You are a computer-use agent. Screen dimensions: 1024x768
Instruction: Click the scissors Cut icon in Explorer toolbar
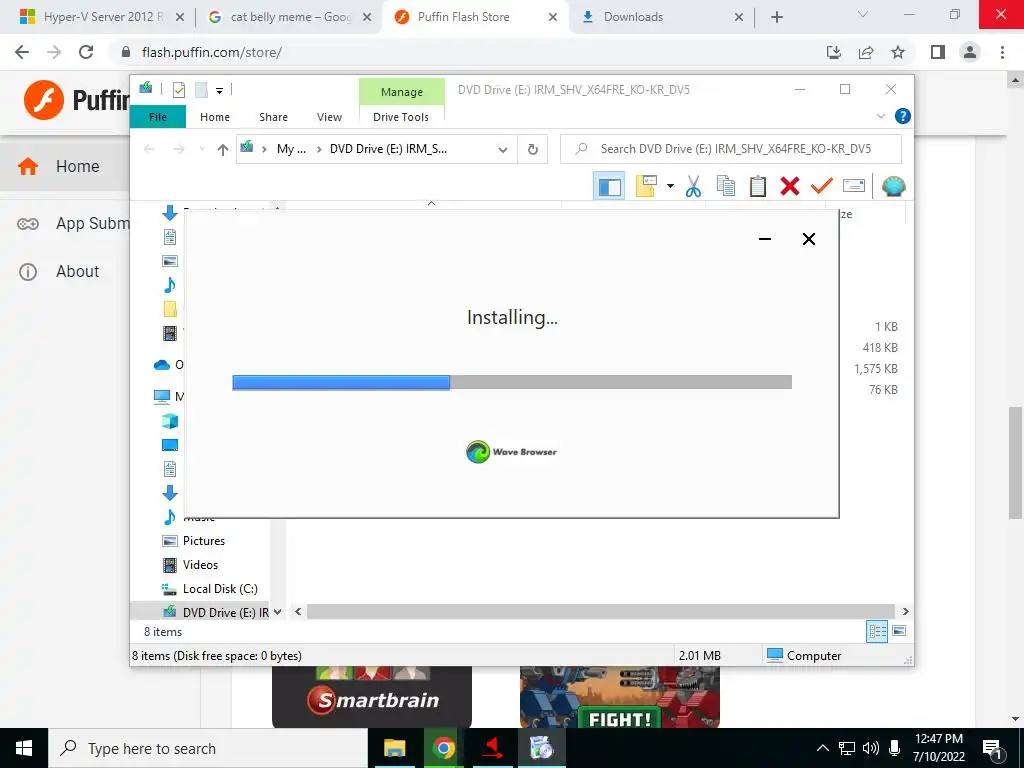tap(693, 187)
